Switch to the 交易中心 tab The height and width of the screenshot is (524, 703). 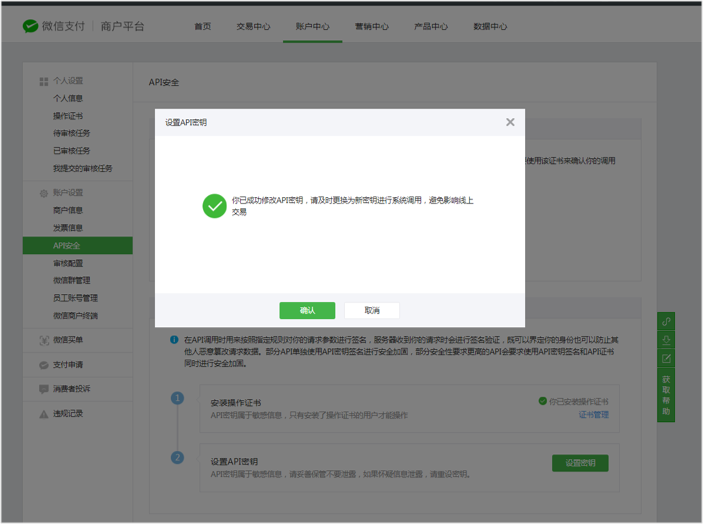(x=252, y=27)
